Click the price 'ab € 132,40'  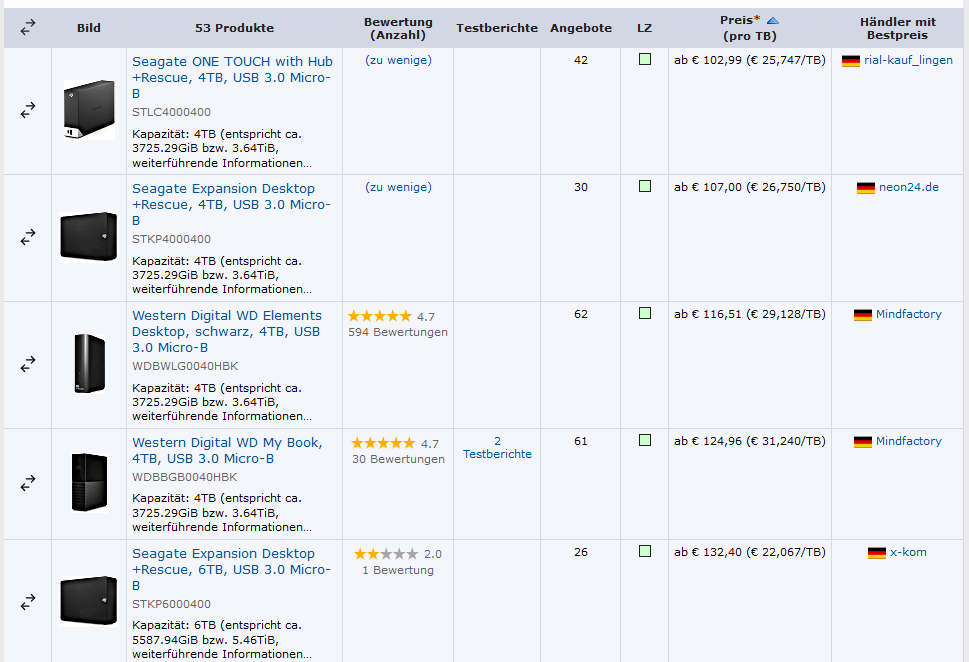(x=708, y=552)
